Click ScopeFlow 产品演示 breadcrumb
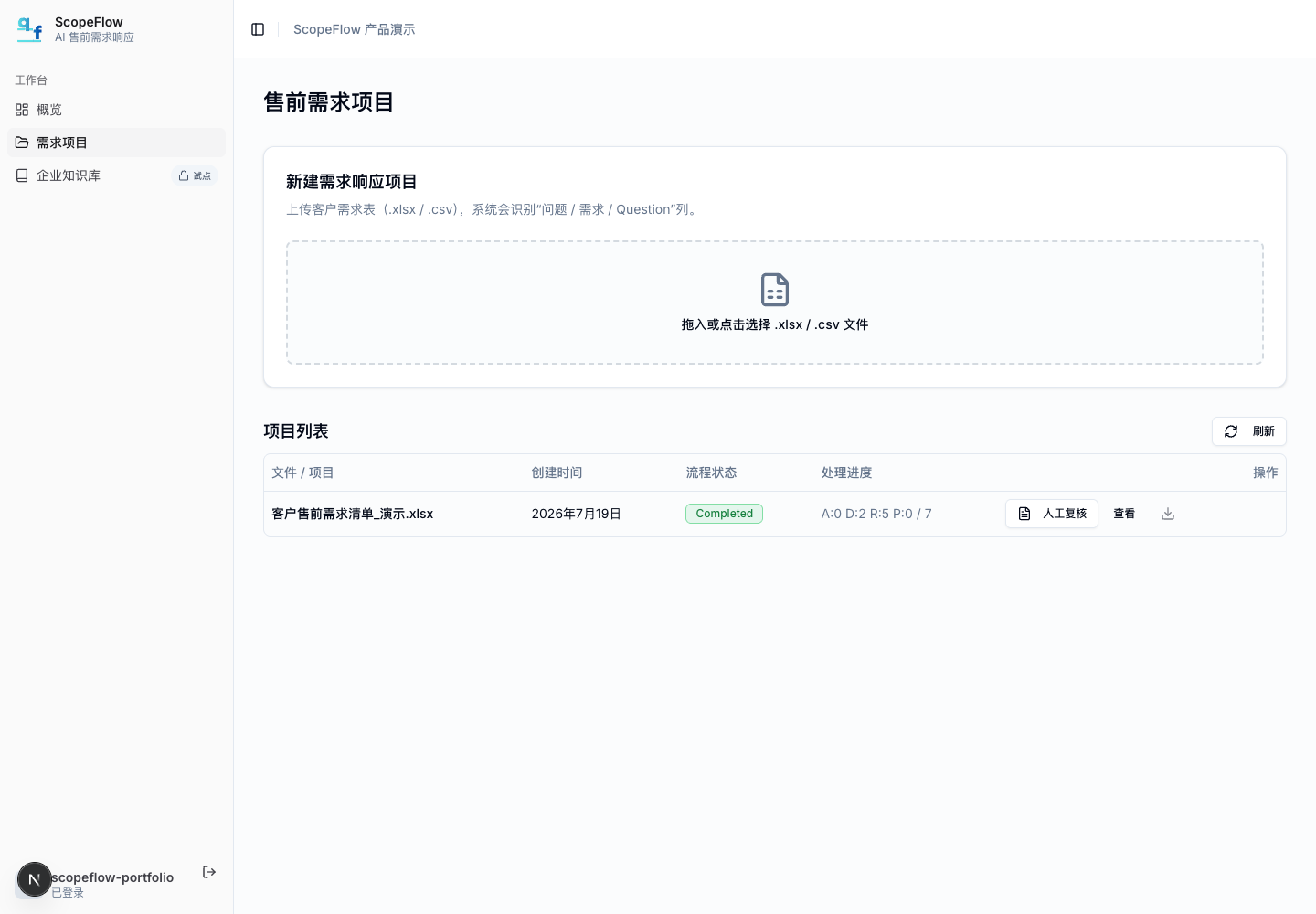Viewport: 1316px width, 914px height. [x=355, y=29]
